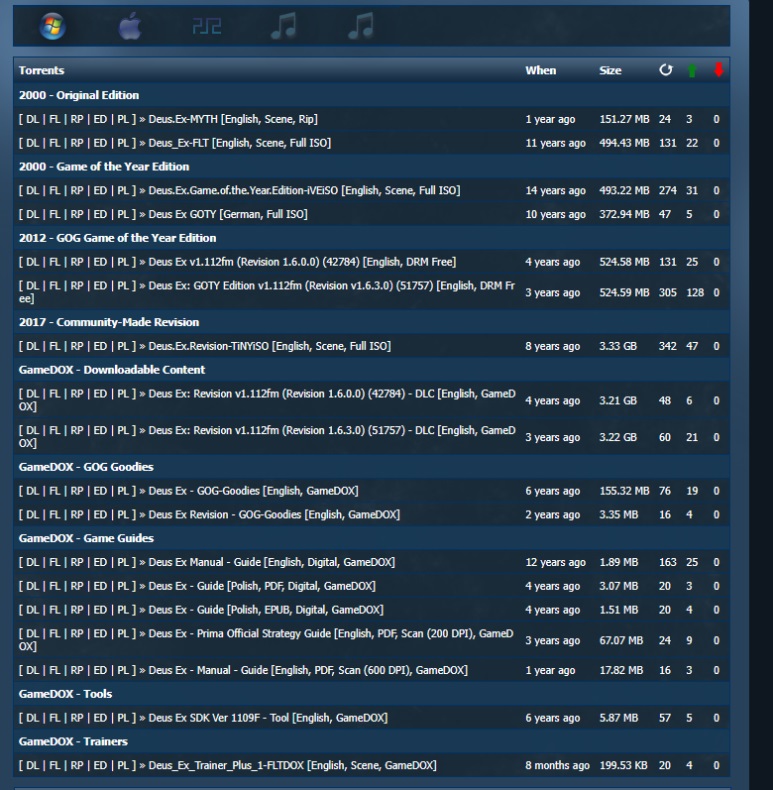Viewport: 773px width, 790px height.
Task: Click PL link for Deus.Ex.Revision-TiNYiSO
Action: 123,346
